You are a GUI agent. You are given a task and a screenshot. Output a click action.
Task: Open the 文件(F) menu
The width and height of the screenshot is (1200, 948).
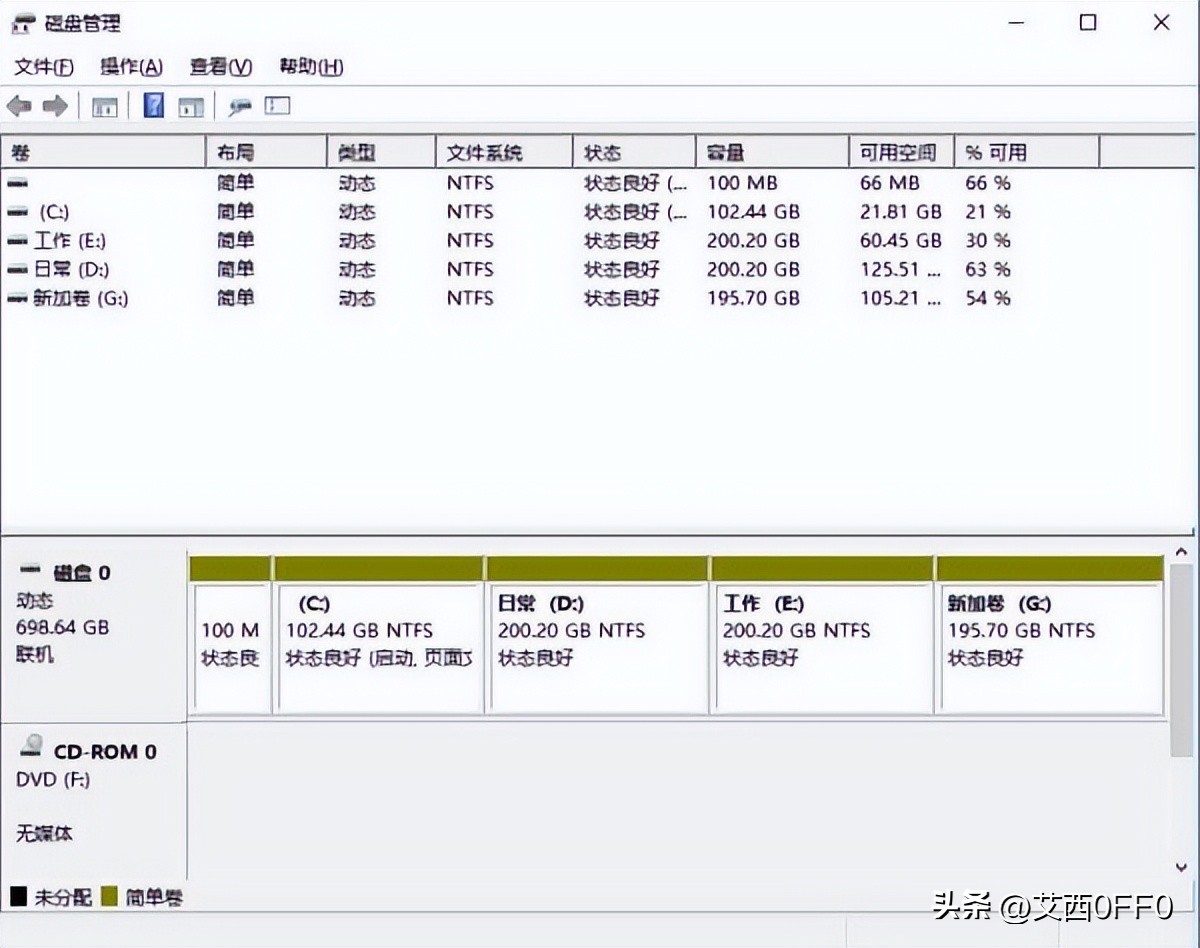coord(44,67)
